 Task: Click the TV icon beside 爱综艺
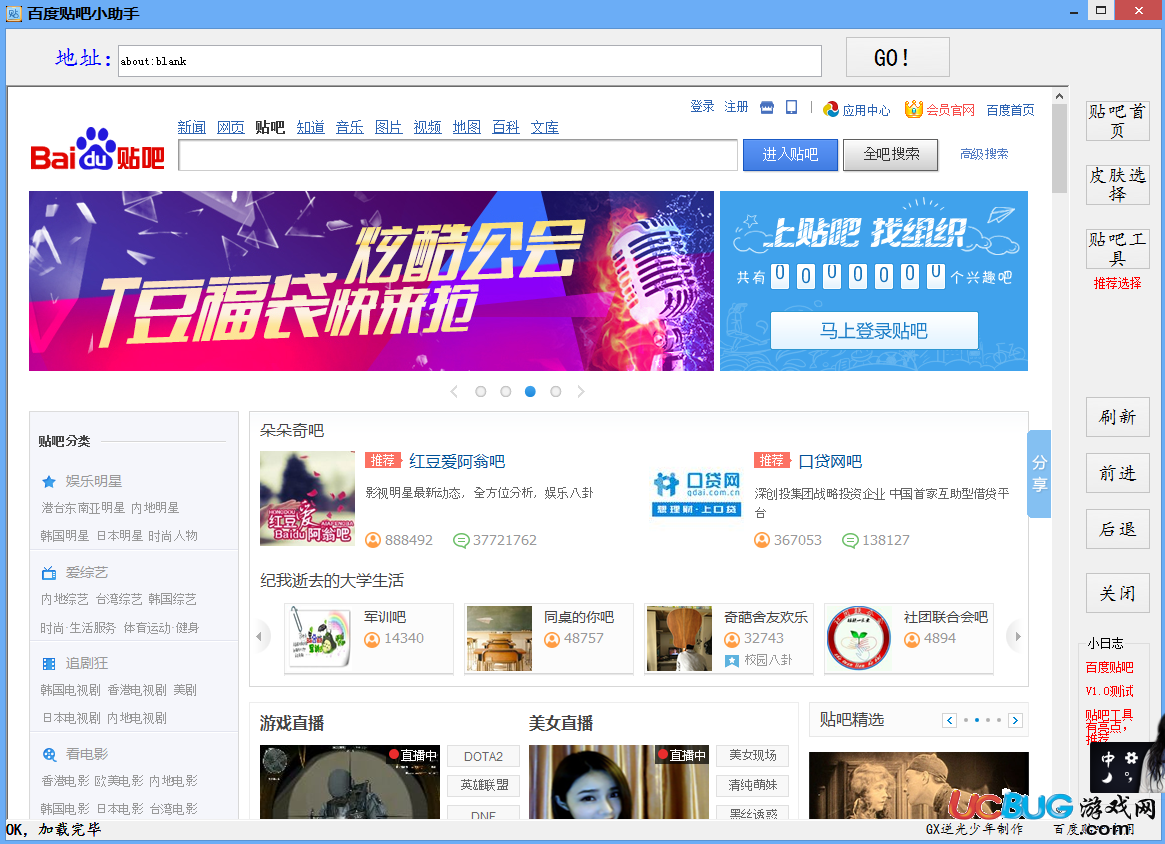pos(49,573)
